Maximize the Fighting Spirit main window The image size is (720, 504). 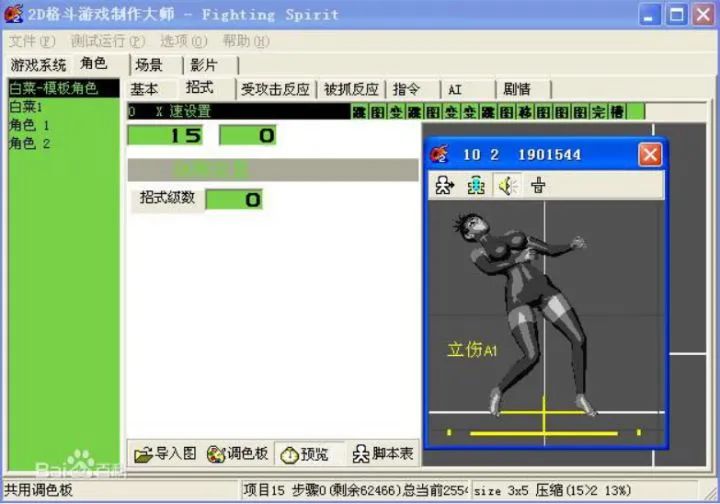point(676,15)
